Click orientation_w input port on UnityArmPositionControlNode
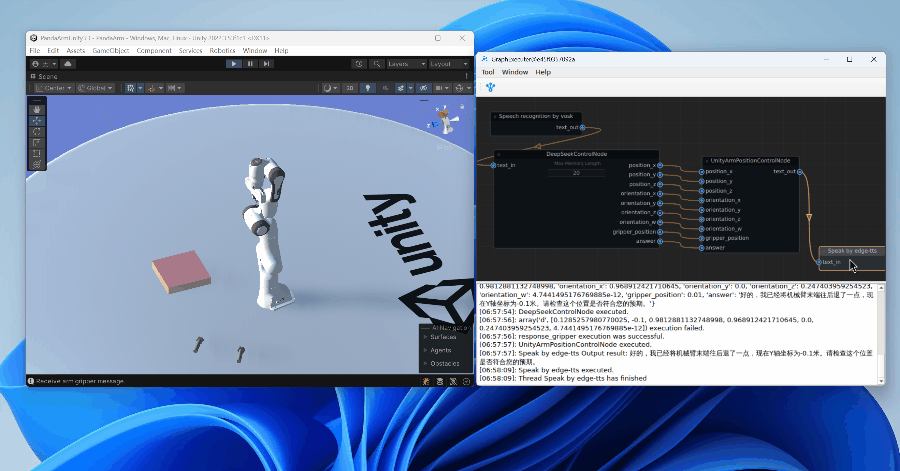This screenshot has height=471, width=900. point(701,229)
